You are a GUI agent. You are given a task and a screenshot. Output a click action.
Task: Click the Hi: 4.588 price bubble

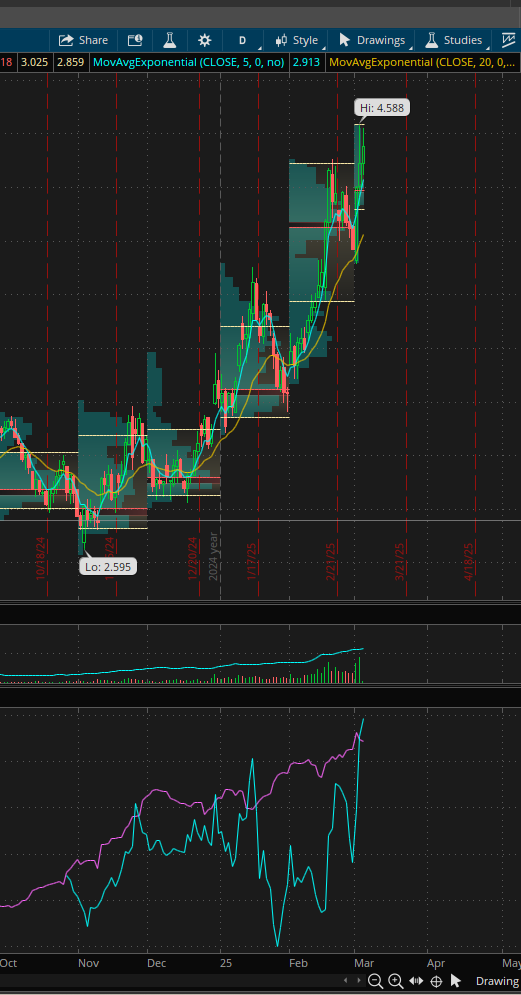coord(381,108)
